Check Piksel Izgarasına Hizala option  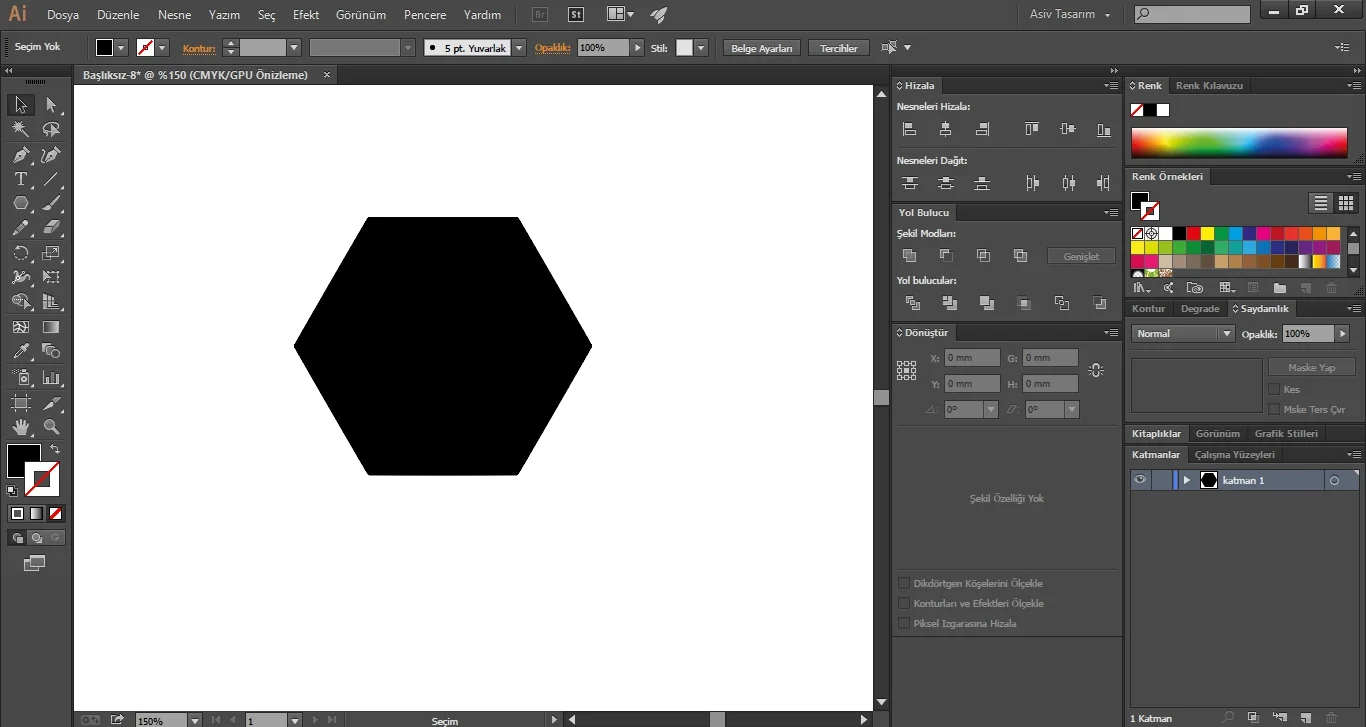904,623
